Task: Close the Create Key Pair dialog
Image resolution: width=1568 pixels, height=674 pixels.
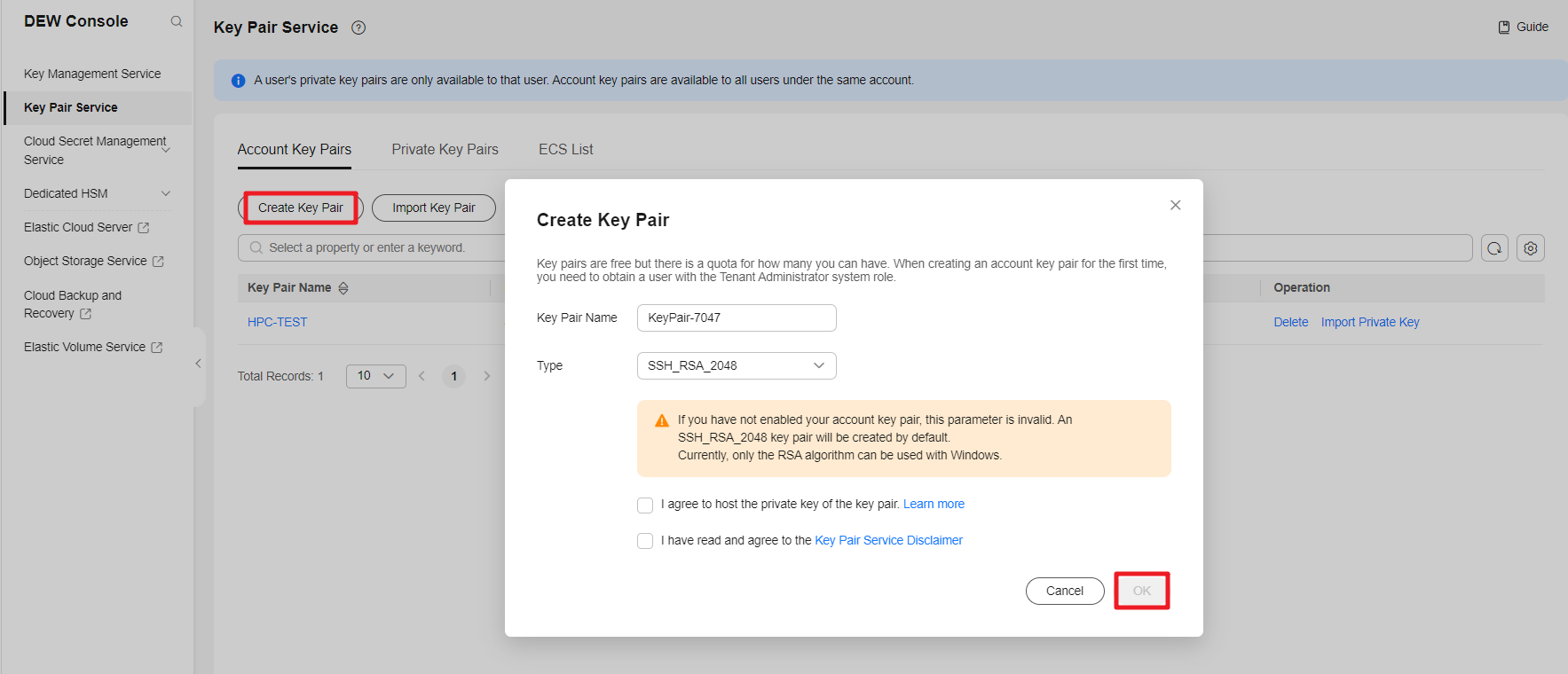Action: click(x=1175, y=205)
